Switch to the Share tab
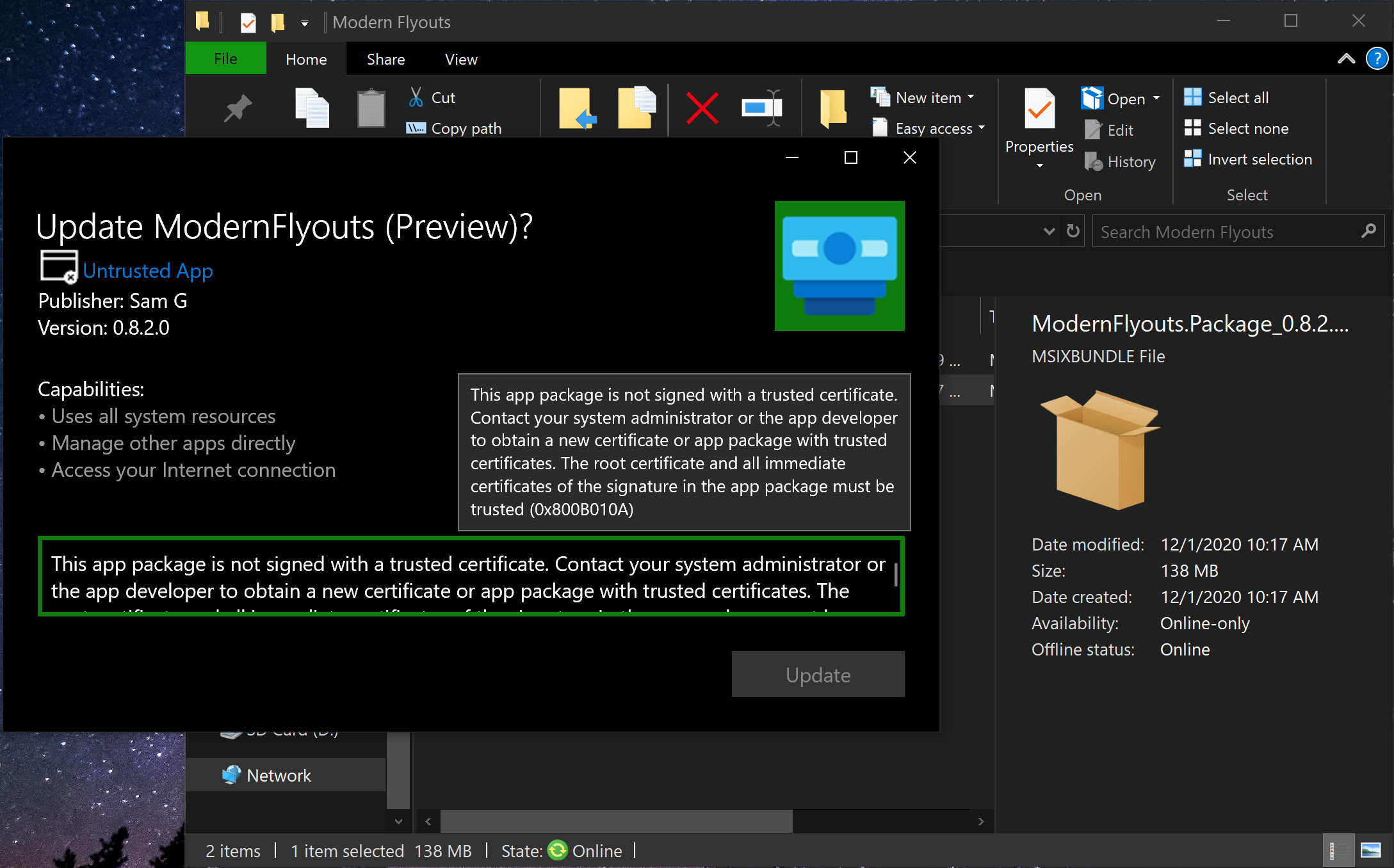The width and height of the screenshot is (1394, 868). click(385, 59)
